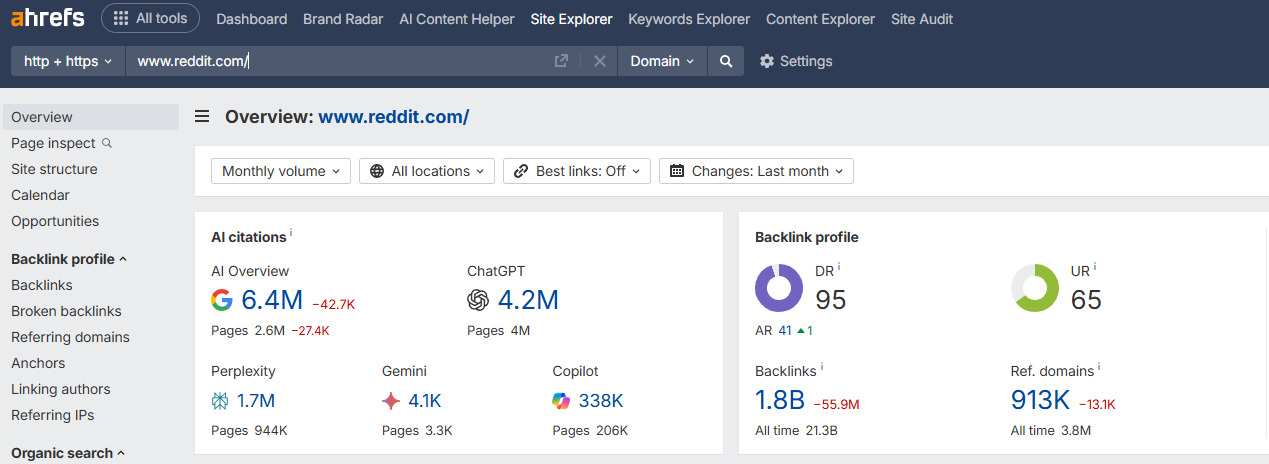Click All time 3.8M ref. domains text

pos(1051,431)
